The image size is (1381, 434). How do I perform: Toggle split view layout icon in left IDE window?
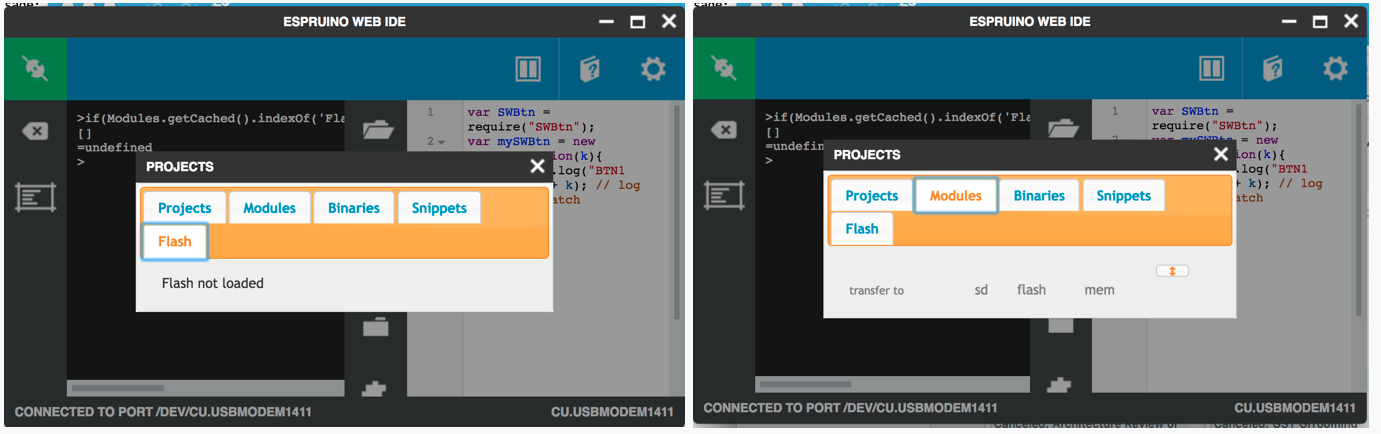tap(528, 69)
